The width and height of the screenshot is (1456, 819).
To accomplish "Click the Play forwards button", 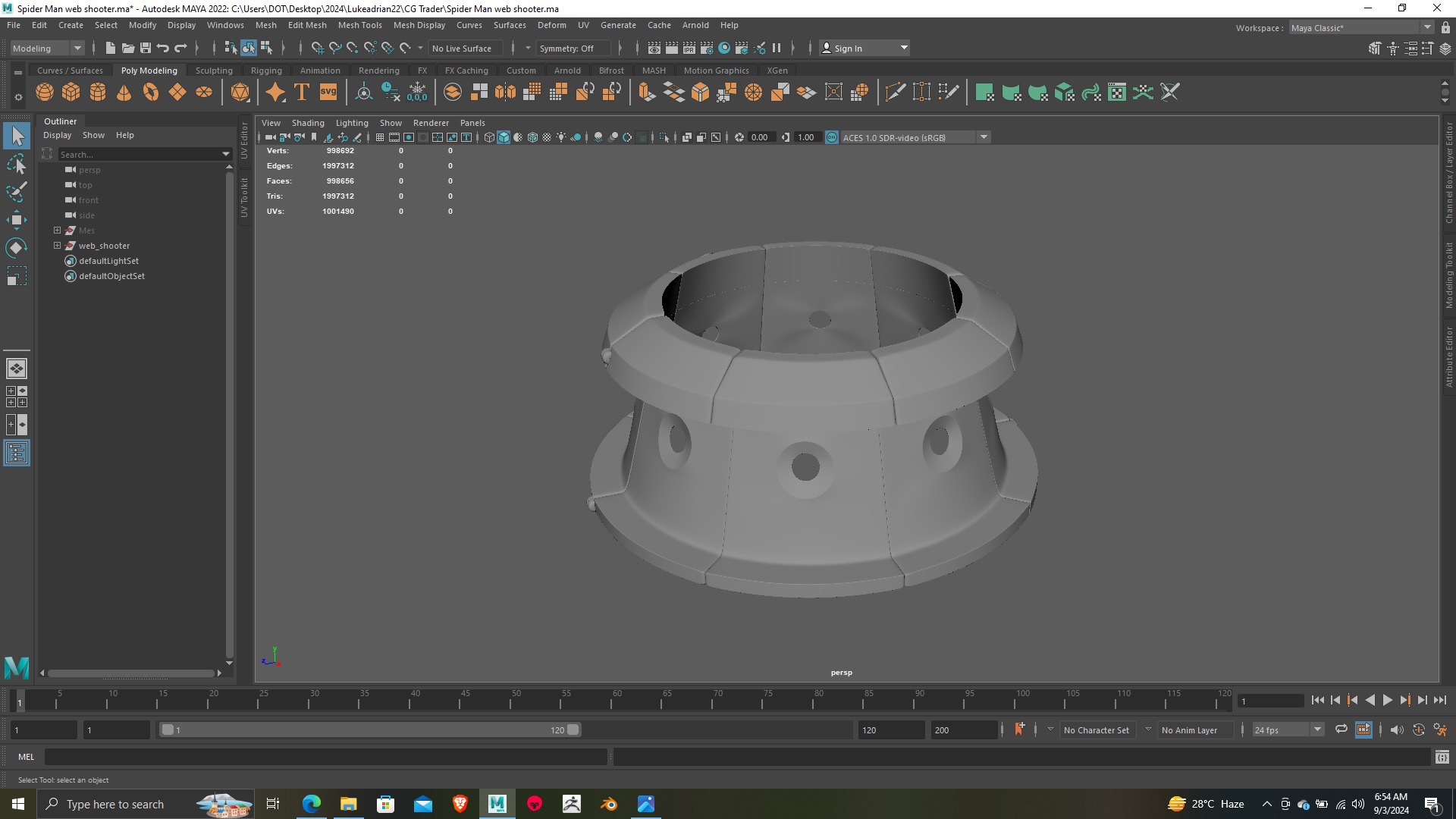I will coord(1387,701).
